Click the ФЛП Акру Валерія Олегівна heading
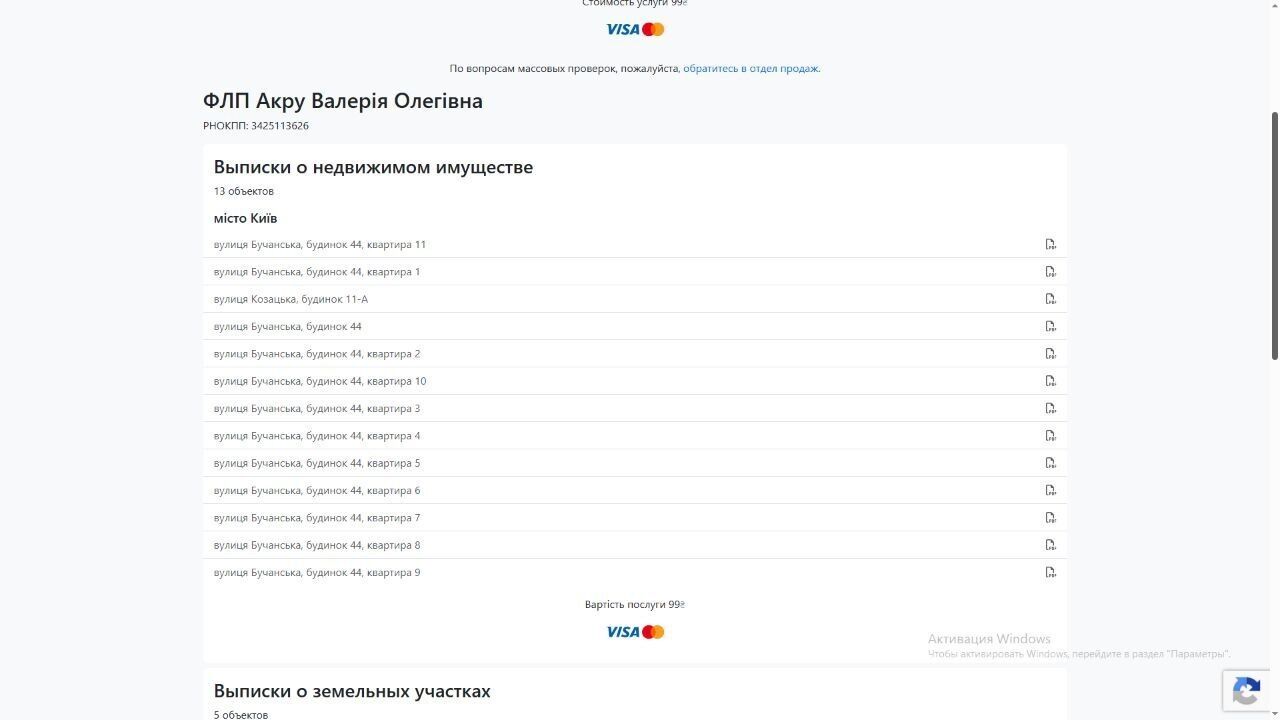The width and height of the screenshot is (1280, 720). point(343,101)
